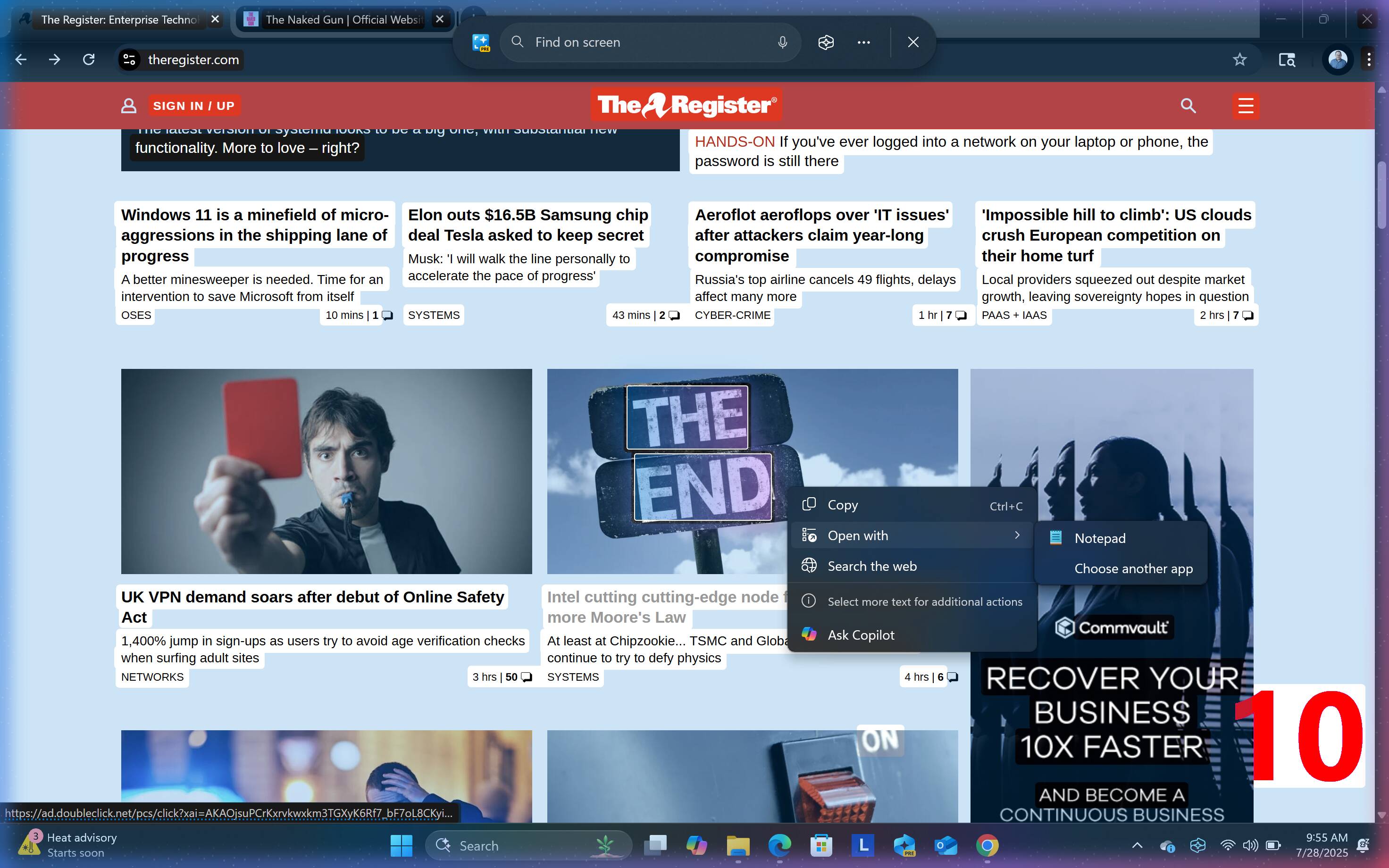The image size is (1389, 868).
Task: Open comments icon for UK VPN article
Action: (526, 677)
